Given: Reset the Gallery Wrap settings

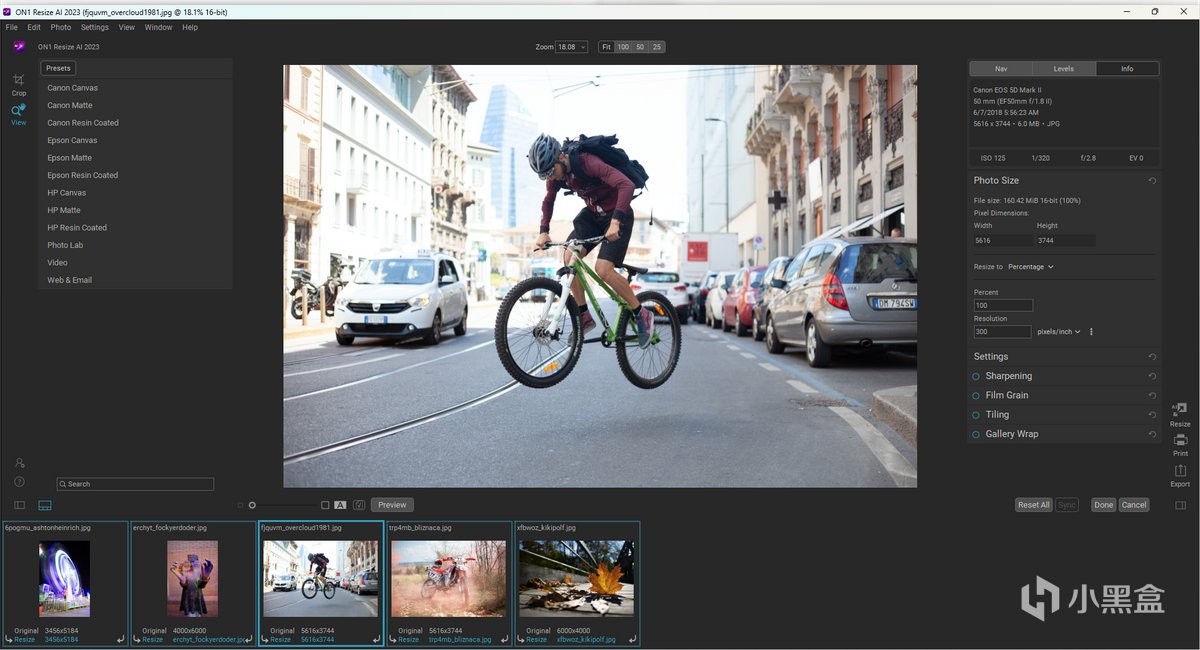Looking at the screenshot, I should pyautogui.click(x=1152, y=434).
